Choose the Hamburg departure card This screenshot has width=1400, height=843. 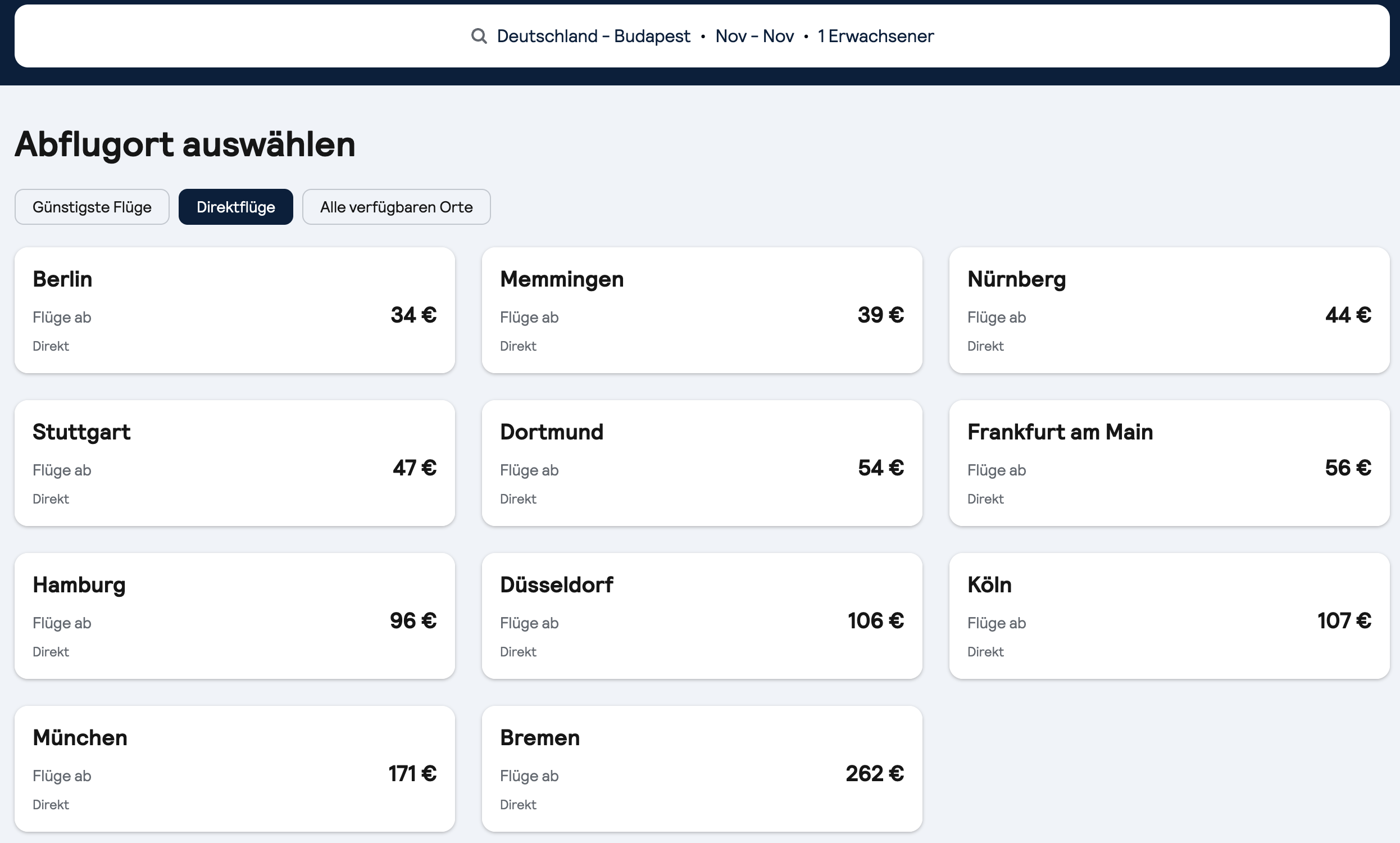coord(234,616)
